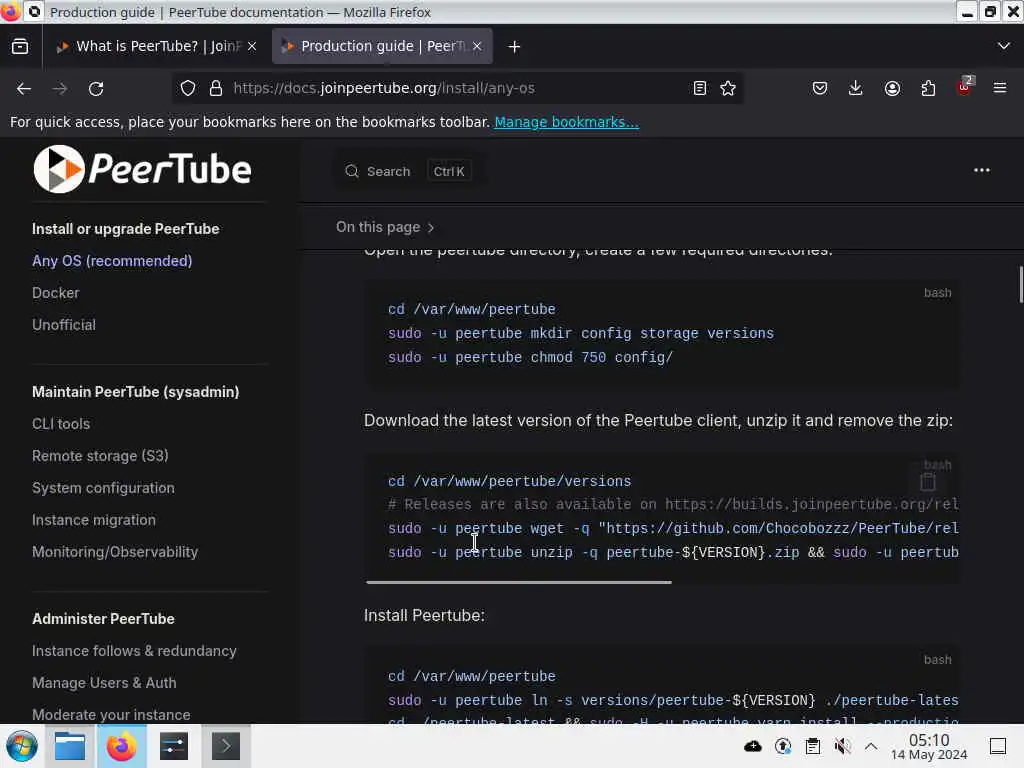Close the Production guide tab
Image resolution: width=1024 pixels, height=768 pixels.
coord(477,46)
